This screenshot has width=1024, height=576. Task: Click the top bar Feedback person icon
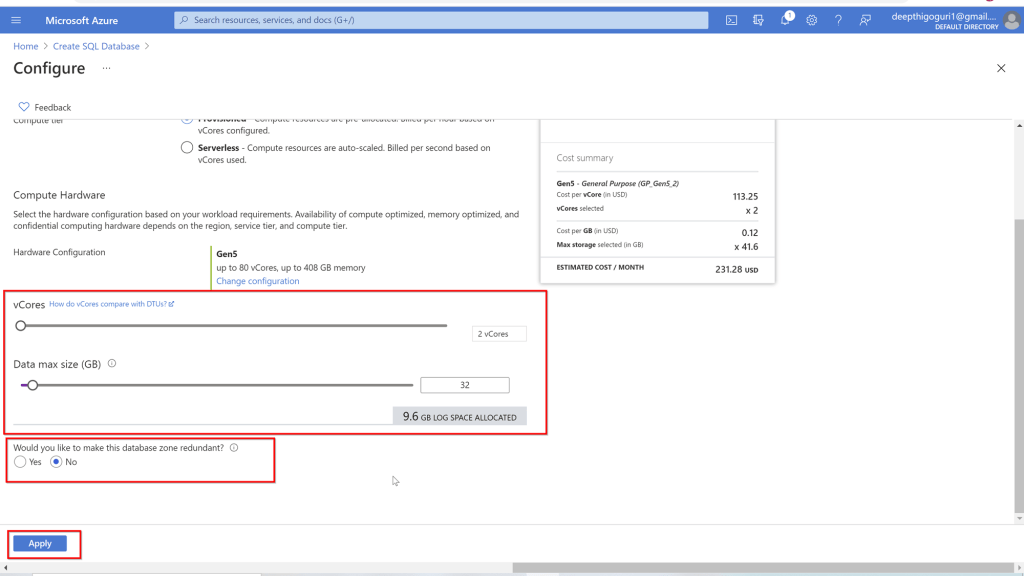pos(865,20)
